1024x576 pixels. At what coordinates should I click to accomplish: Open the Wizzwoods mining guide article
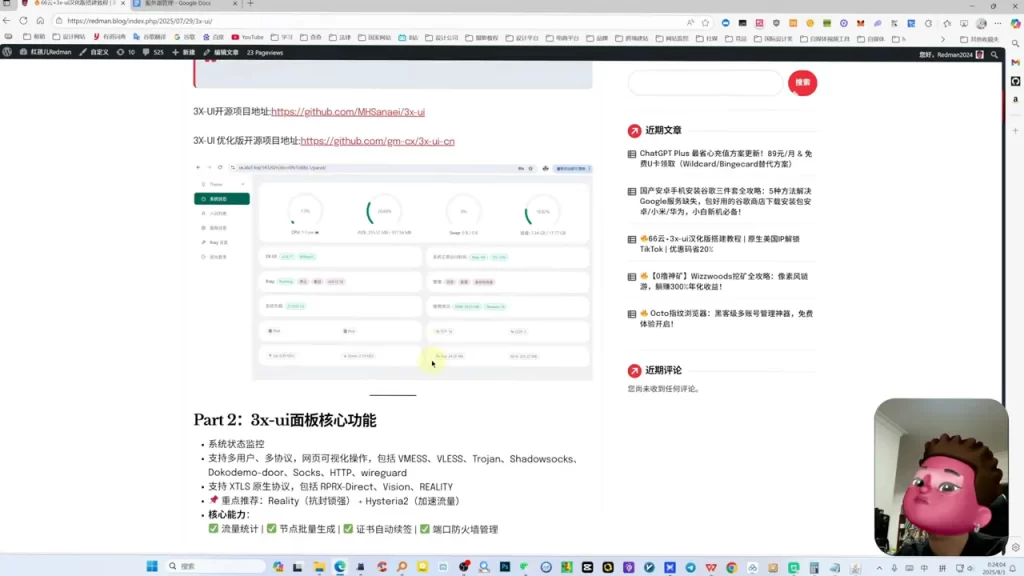click(x=724, y=281)
